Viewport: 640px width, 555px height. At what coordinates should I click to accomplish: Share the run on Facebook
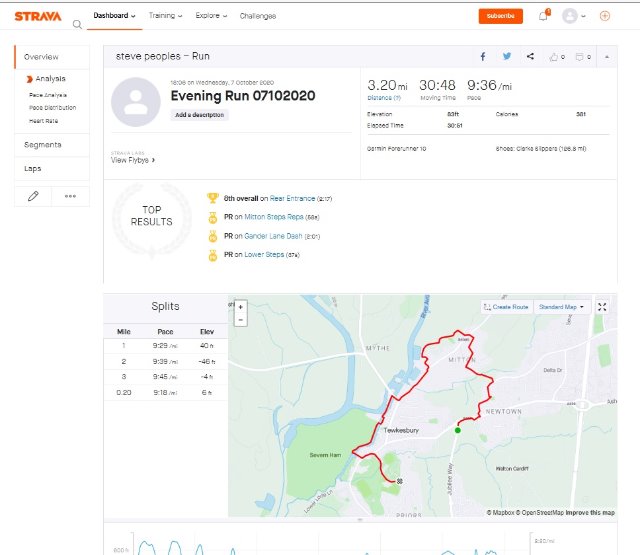[x=483, y=57]
